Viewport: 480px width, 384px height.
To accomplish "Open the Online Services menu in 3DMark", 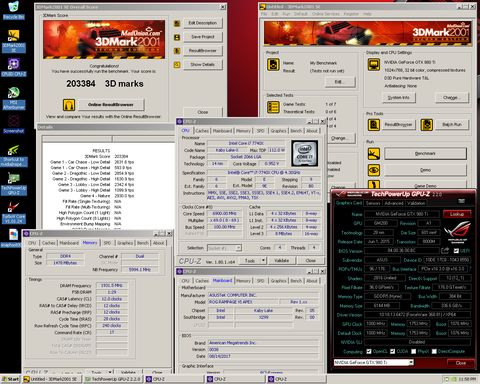I will (325, 14).
